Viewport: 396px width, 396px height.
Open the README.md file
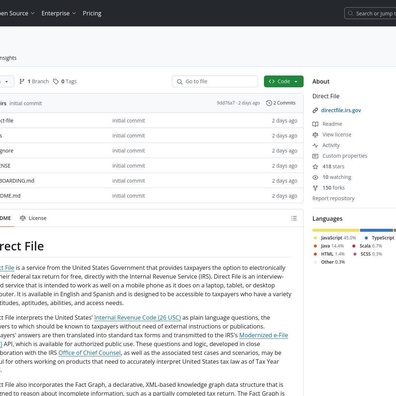[10, 196]
